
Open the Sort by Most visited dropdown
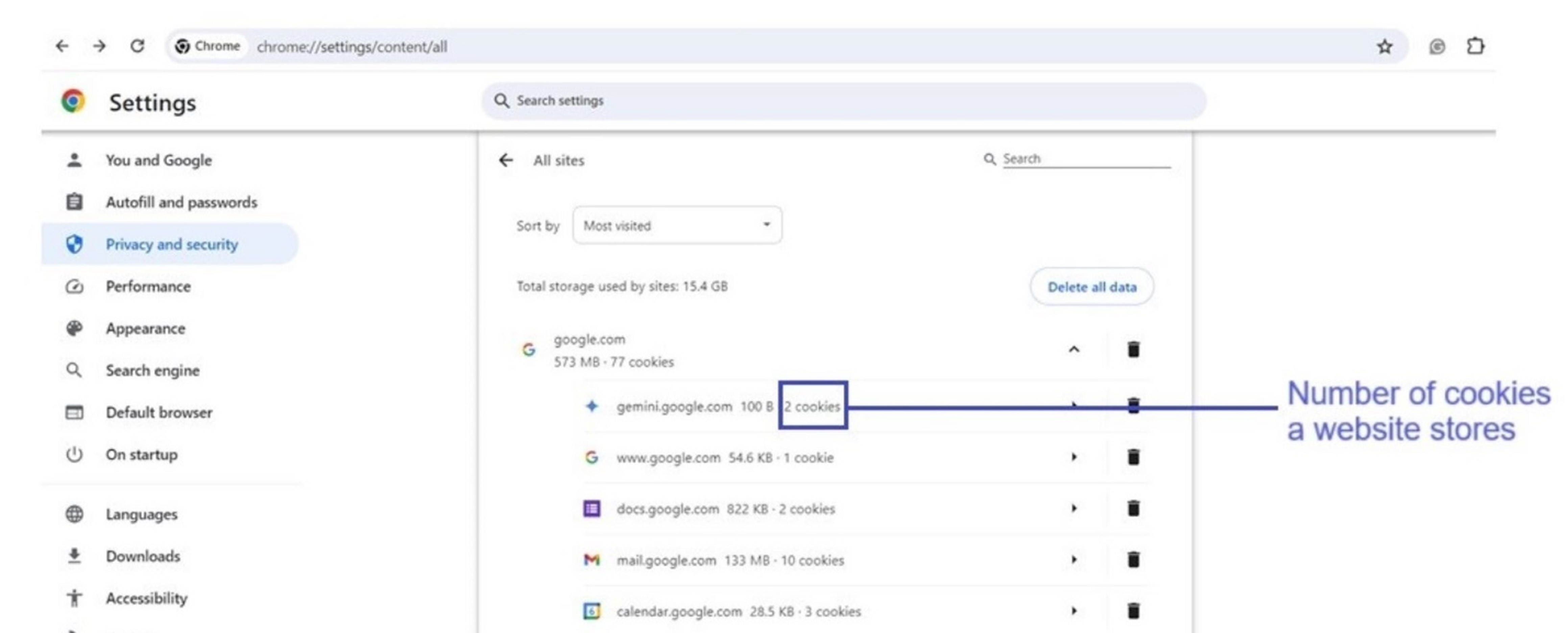coord(677,225)
